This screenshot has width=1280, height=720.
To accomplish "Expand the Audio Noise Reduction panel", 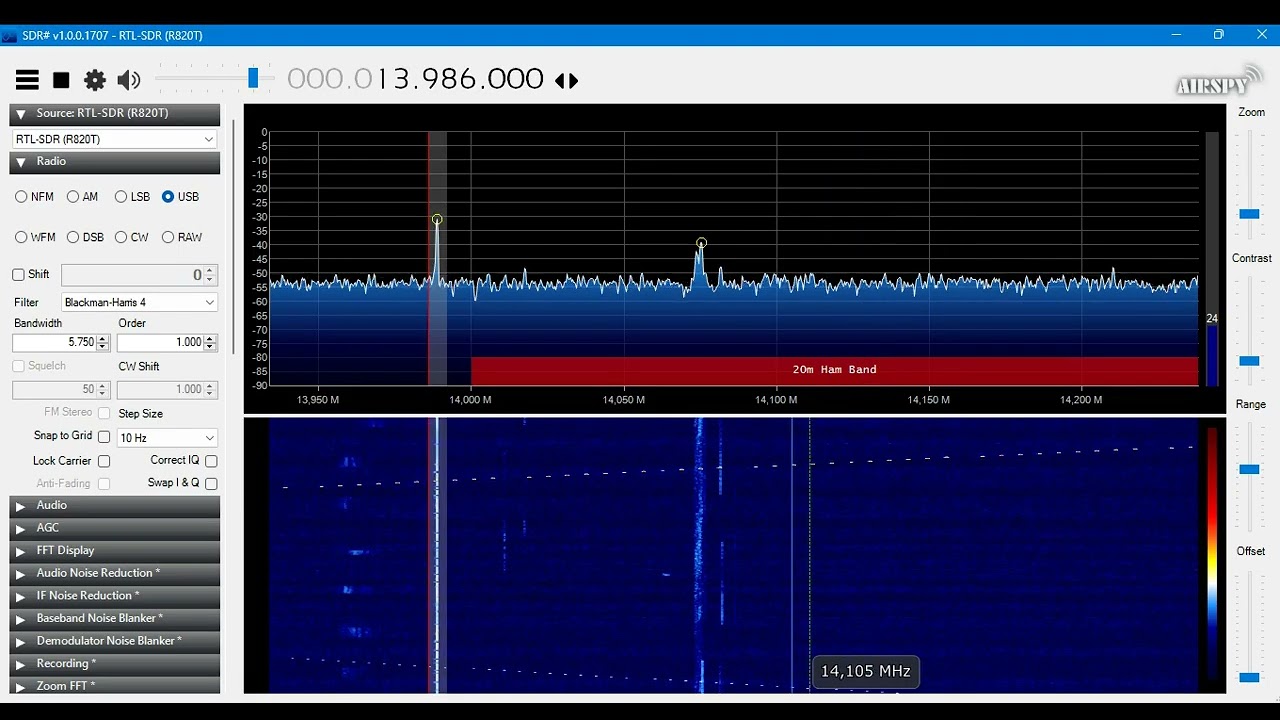I will pos(115,574).
